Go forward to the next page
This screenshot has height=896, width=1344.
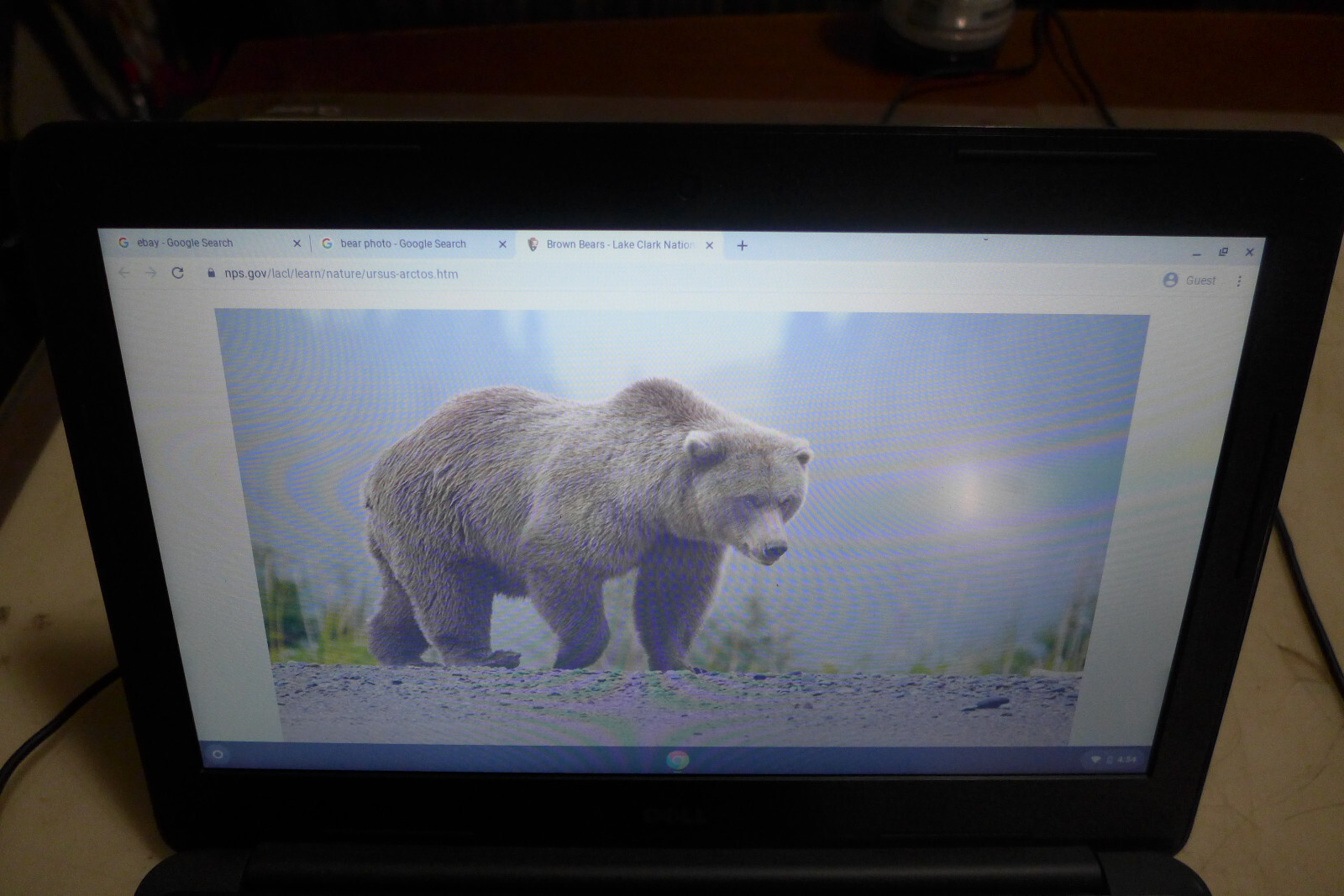[x=151, y=272]
